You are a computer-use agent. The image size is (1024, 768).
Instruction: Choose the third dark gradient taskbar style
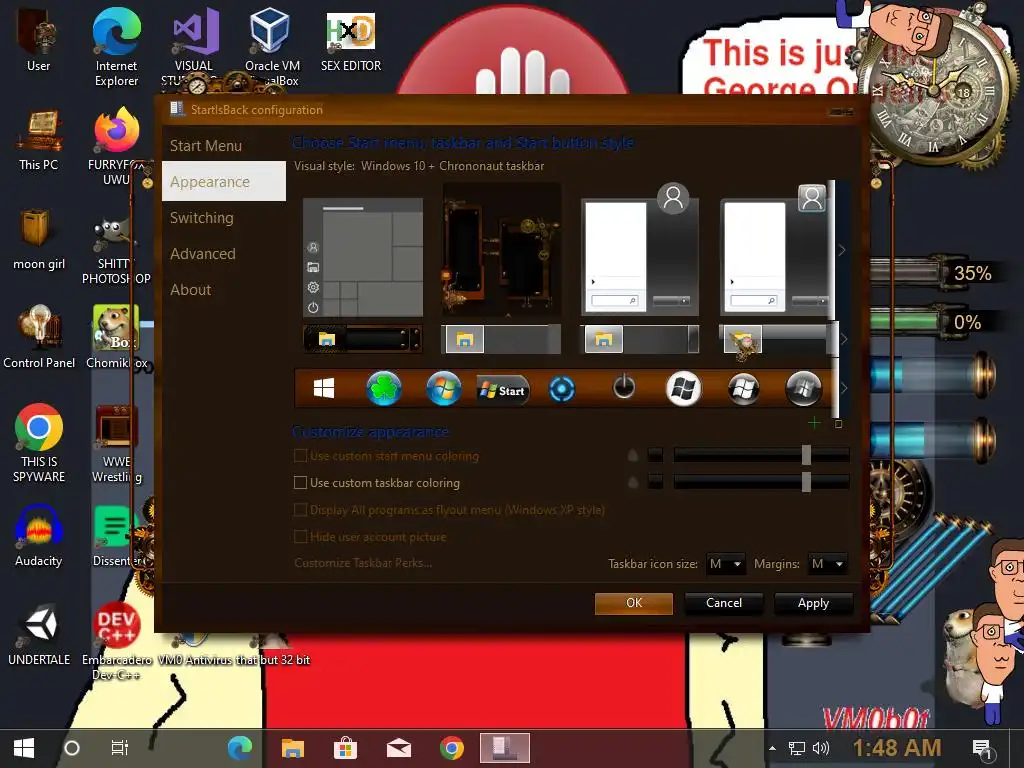(639, 339)
